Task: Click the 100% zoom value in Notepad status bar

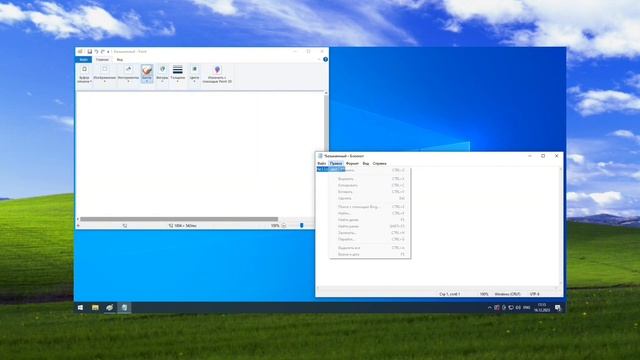Action: click(x=484, y=294)
